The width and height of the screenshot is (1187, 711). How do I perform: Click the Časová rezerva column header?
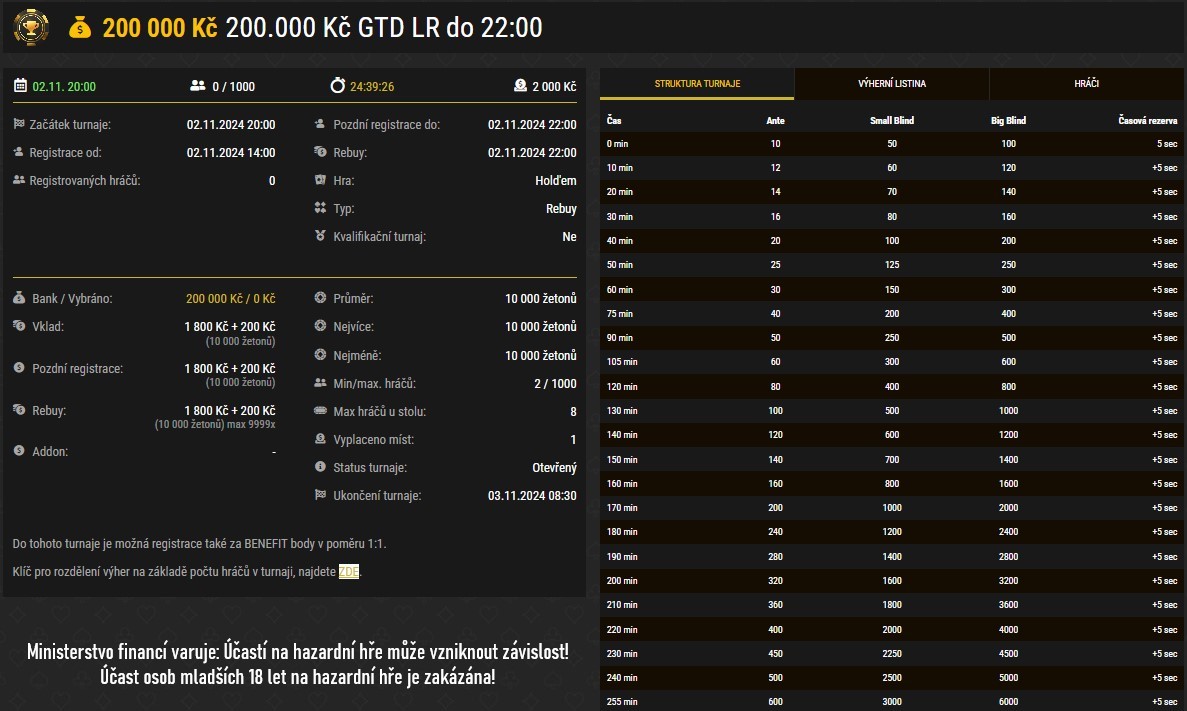(1148, 120)
